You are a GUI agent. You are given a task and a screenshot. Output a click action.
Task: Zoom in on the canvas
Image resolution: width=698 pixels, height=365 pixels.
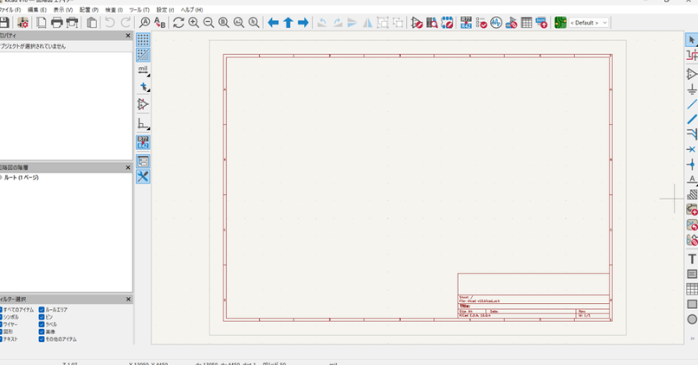[x=194, y=22]
